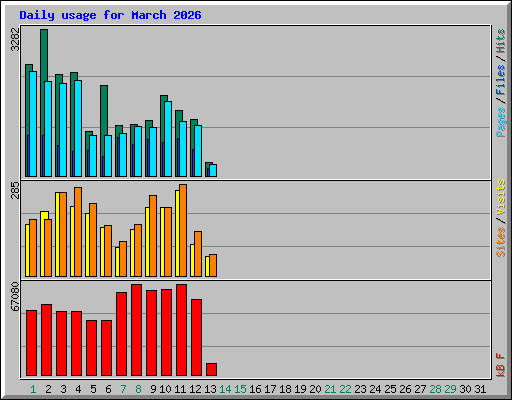Click day label 5 on x-axis
512x400 pixels.
pos(93,389)
